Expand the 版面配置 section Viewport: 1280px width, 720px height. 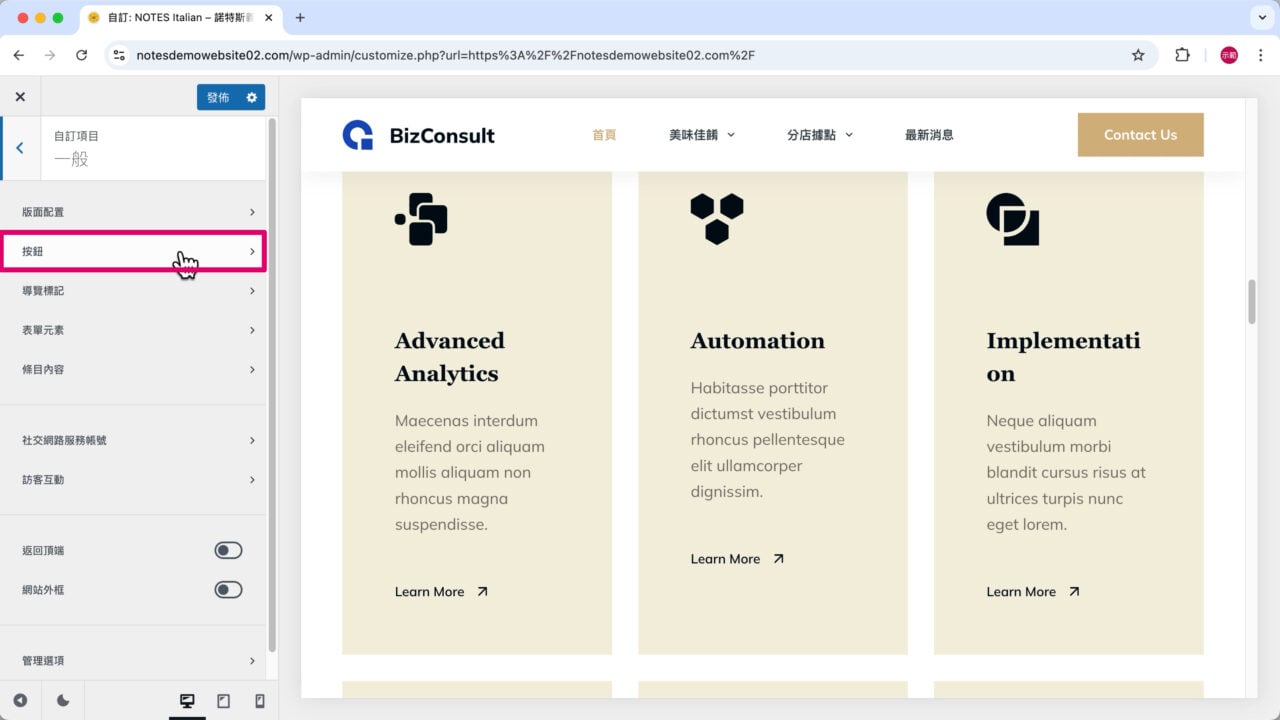click(x=138, y=212)
